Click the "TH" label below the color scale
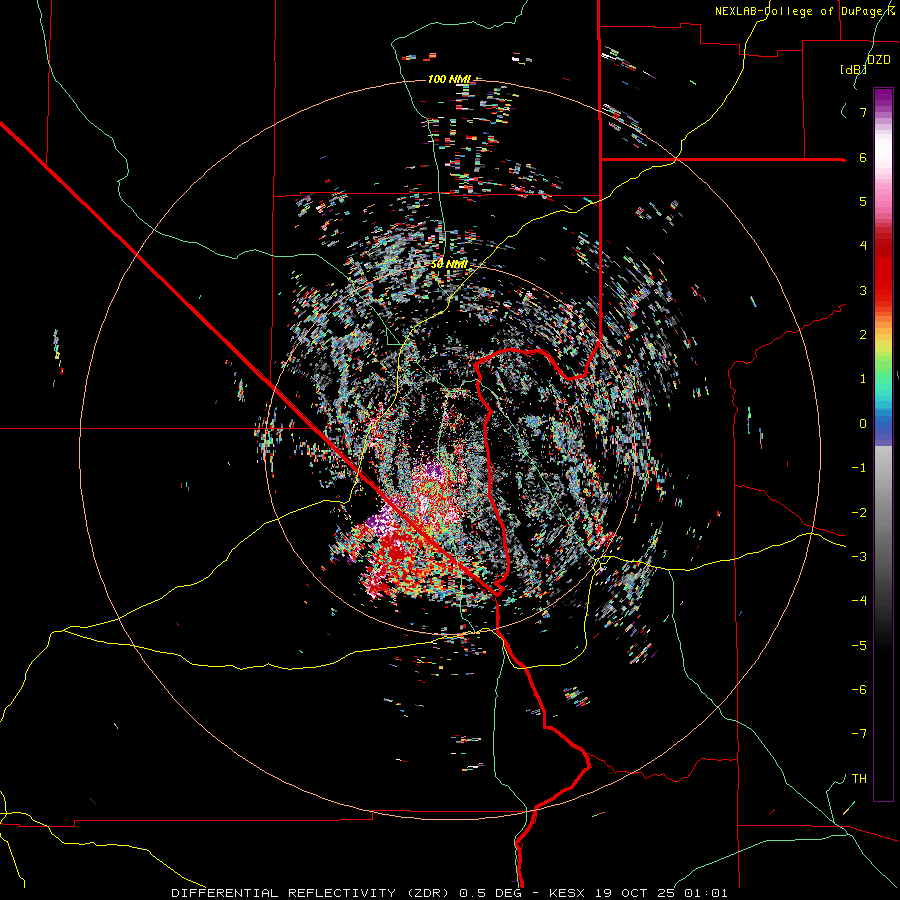900x900 pixels. point(859,779)
